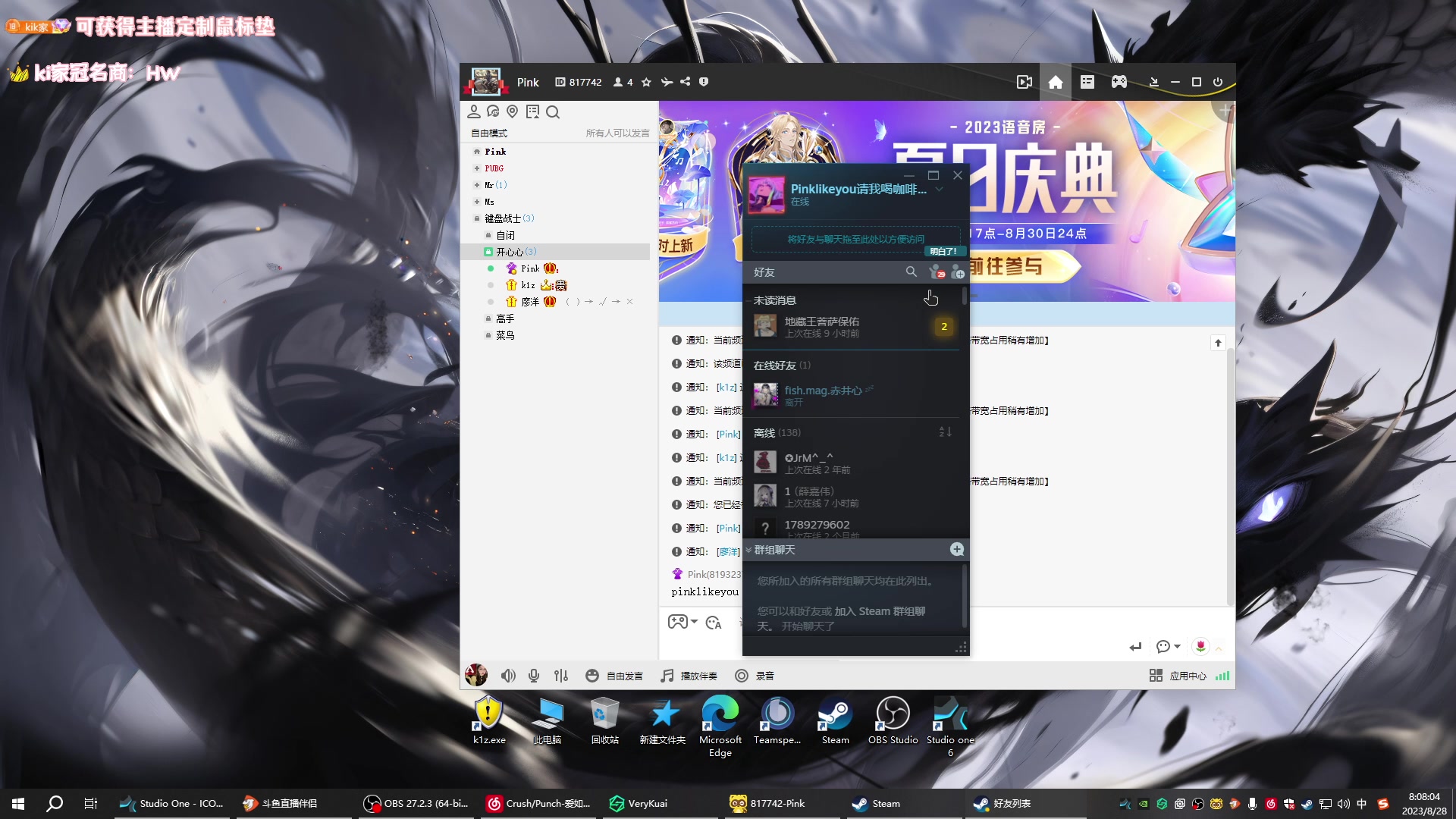This screenshot has width=1456, height=819.
Task: Click user k1z in the channel list
Action: [528, 285]
